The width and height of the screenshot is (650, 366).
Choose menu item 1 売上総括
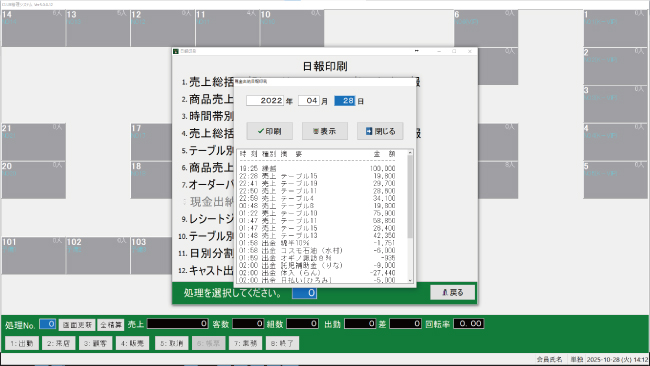click(207, 82)
